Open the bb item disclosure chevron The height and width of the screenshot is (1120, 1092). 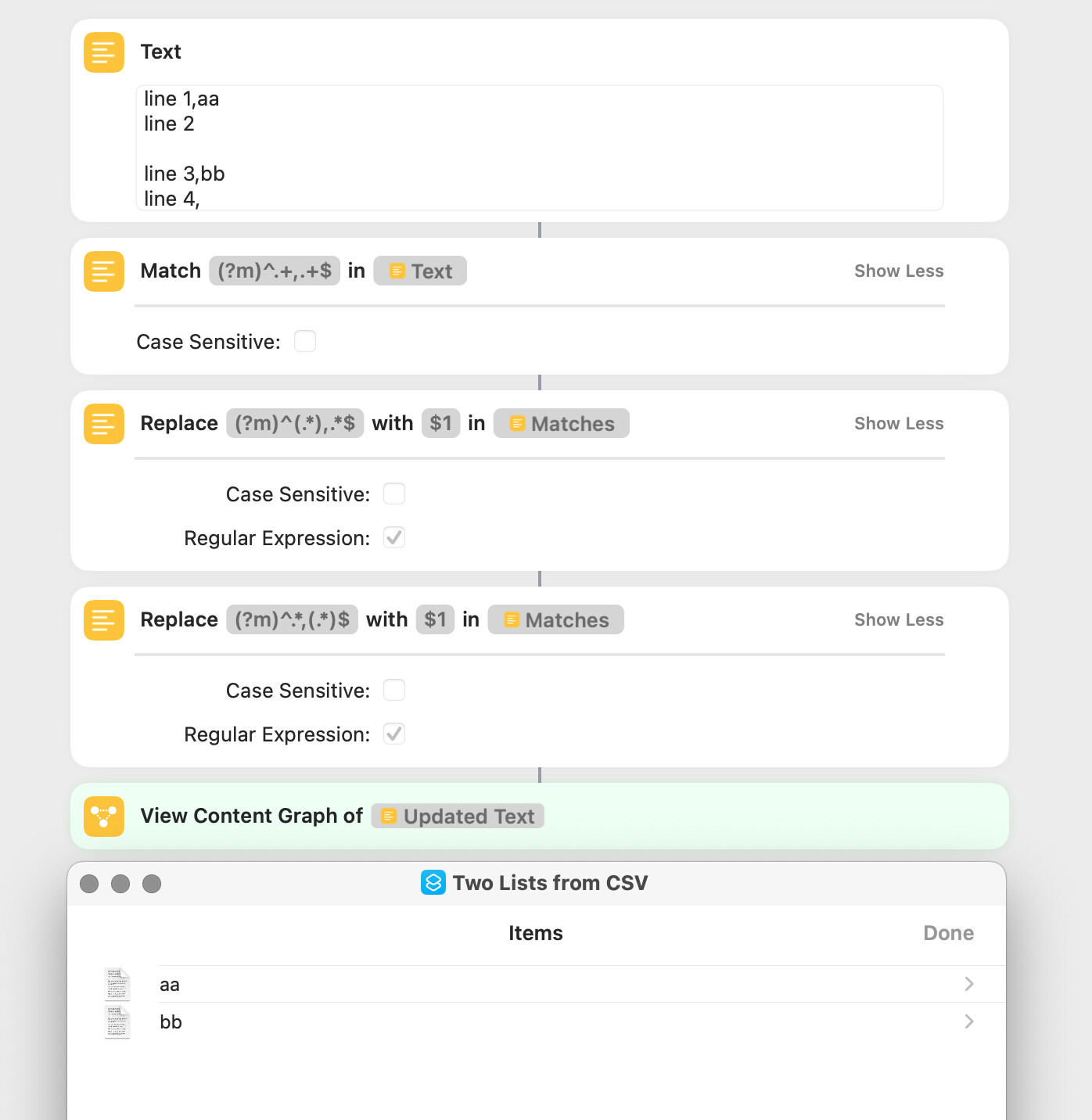click(969, 1022)
